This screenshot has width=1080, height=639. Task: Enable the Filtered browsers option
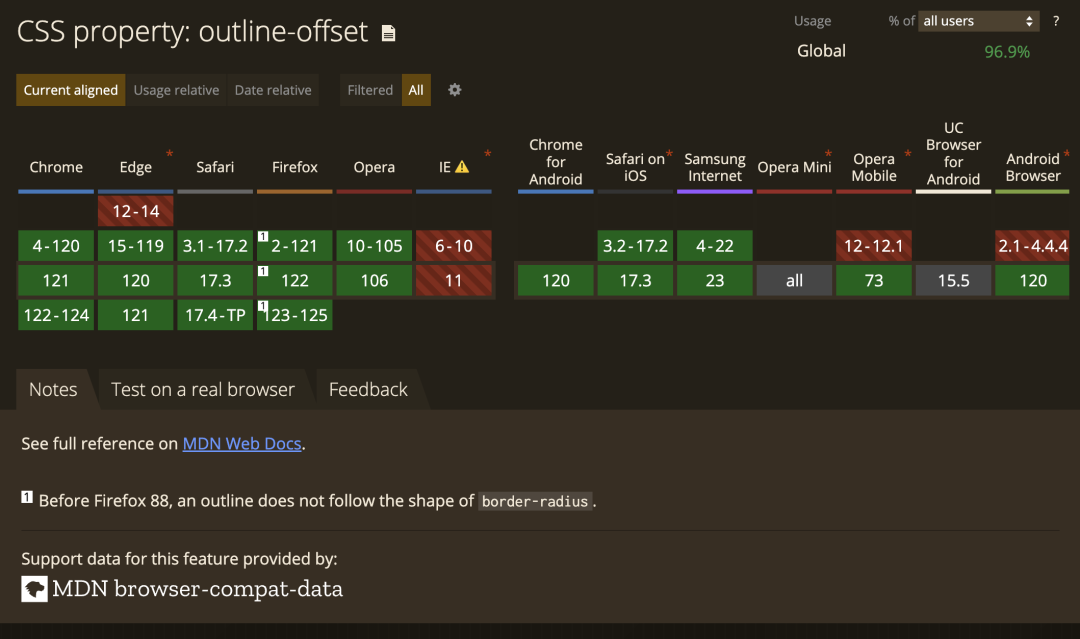[371, 90]
